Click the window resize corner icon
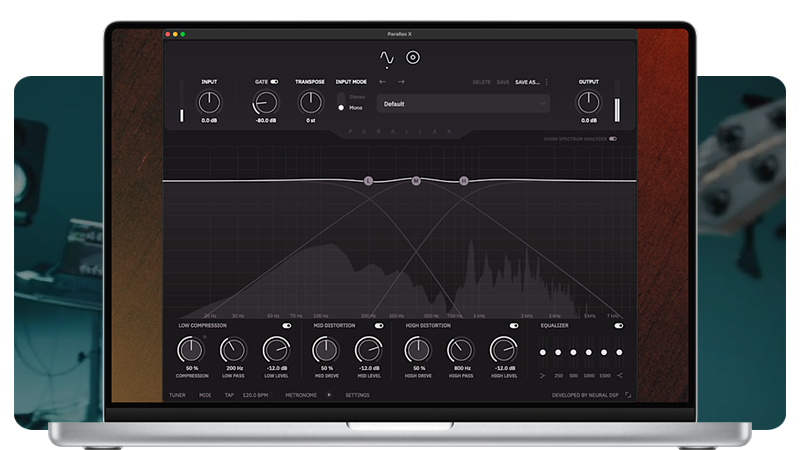This screenshot has height=450, width=800. click(628, 395)
